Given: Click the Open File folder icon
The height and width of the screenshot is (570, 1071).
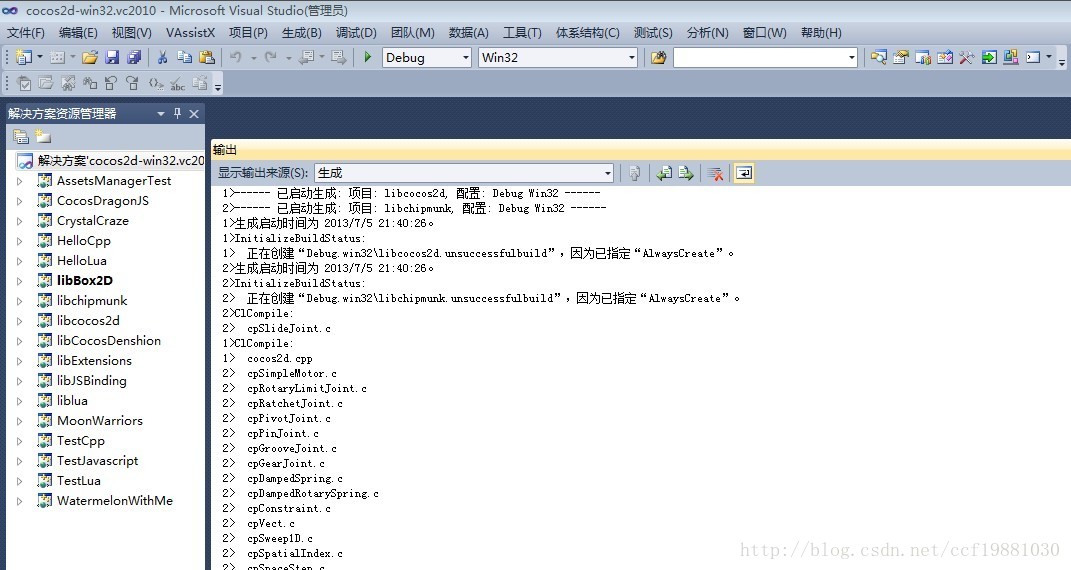Looking at the screenshot, I should tap(89, 57).
